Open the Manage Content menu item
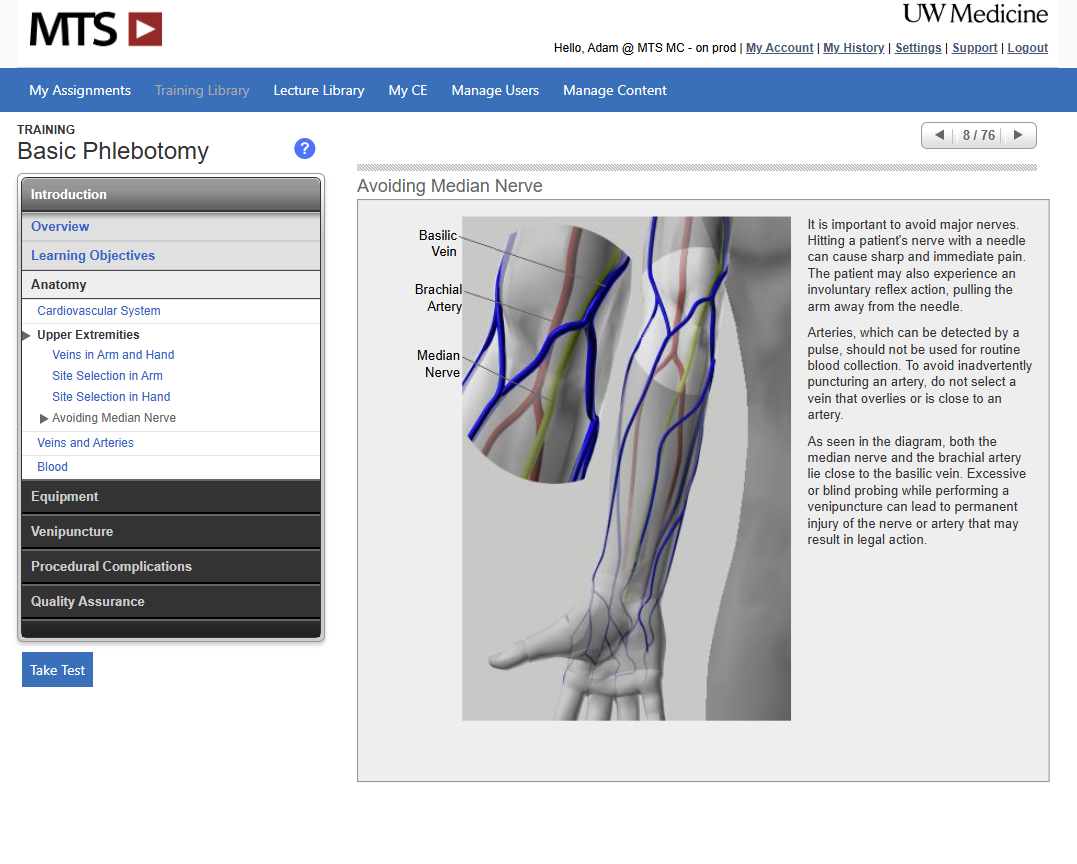Viewport: 1077px width, 864px height. click(615, 90)
